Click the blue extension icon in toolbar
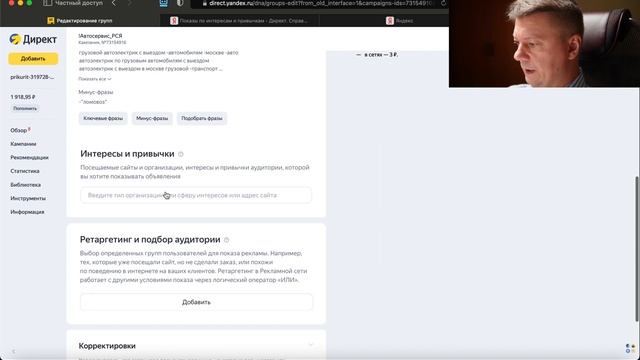Viewport: 640px width, 360px height. (163, 3)
